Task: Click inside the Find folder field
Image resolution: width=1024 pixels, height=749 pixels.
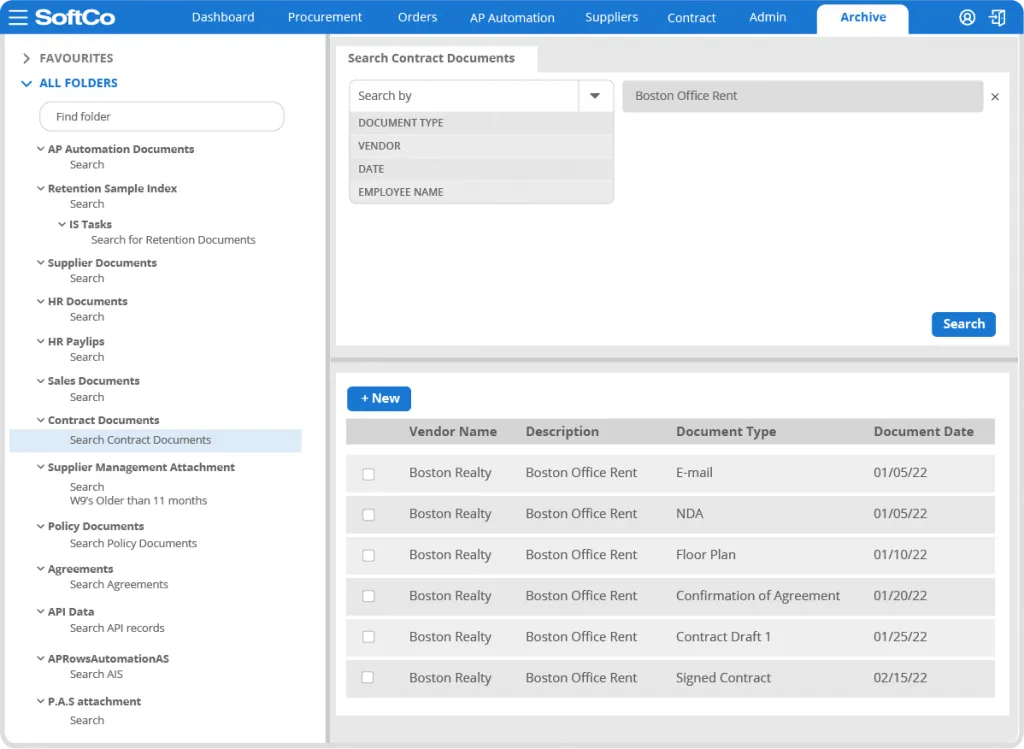Action: click(161, 117)
